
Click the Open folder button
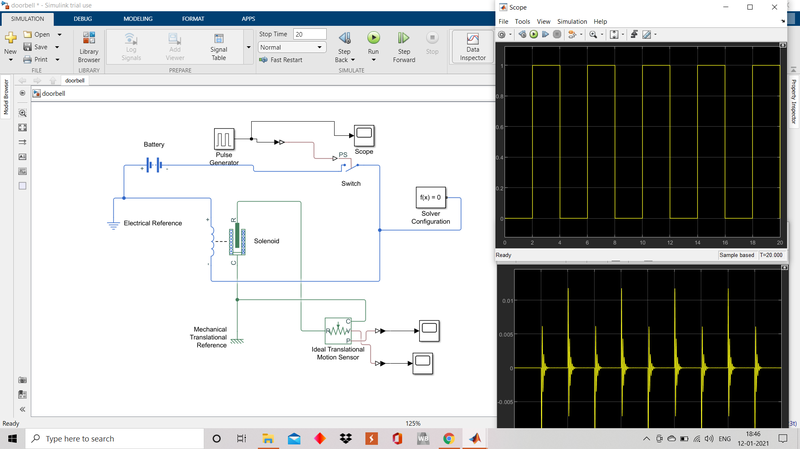coord(37,34)
